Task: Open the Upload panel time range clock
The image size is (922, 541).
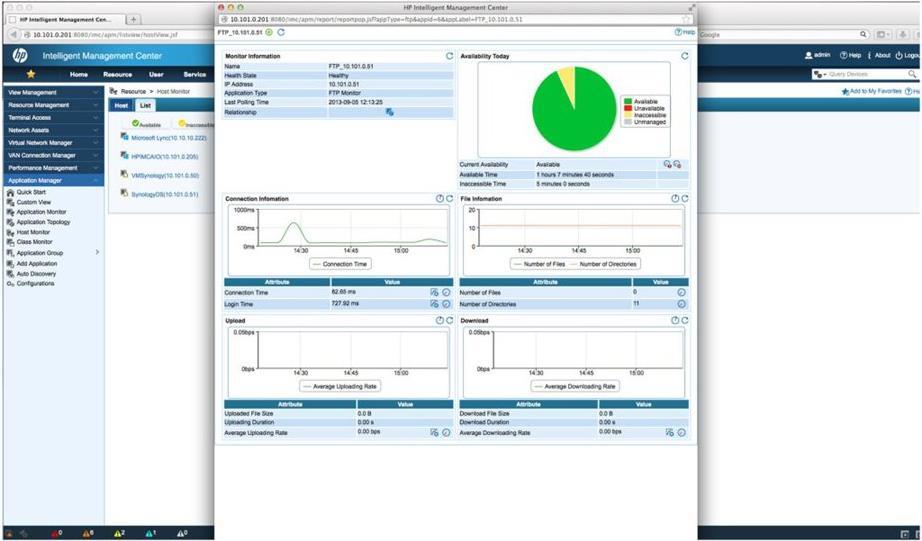Action: click(x=439, y=320)
